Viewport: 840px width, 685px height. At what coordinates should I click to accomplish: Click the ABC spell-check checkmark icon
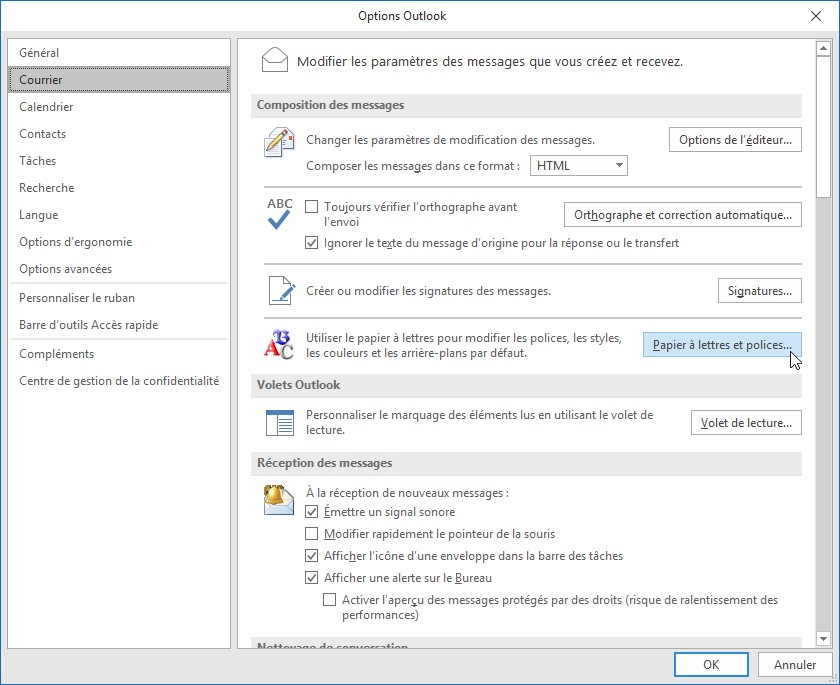click(280, 213)
